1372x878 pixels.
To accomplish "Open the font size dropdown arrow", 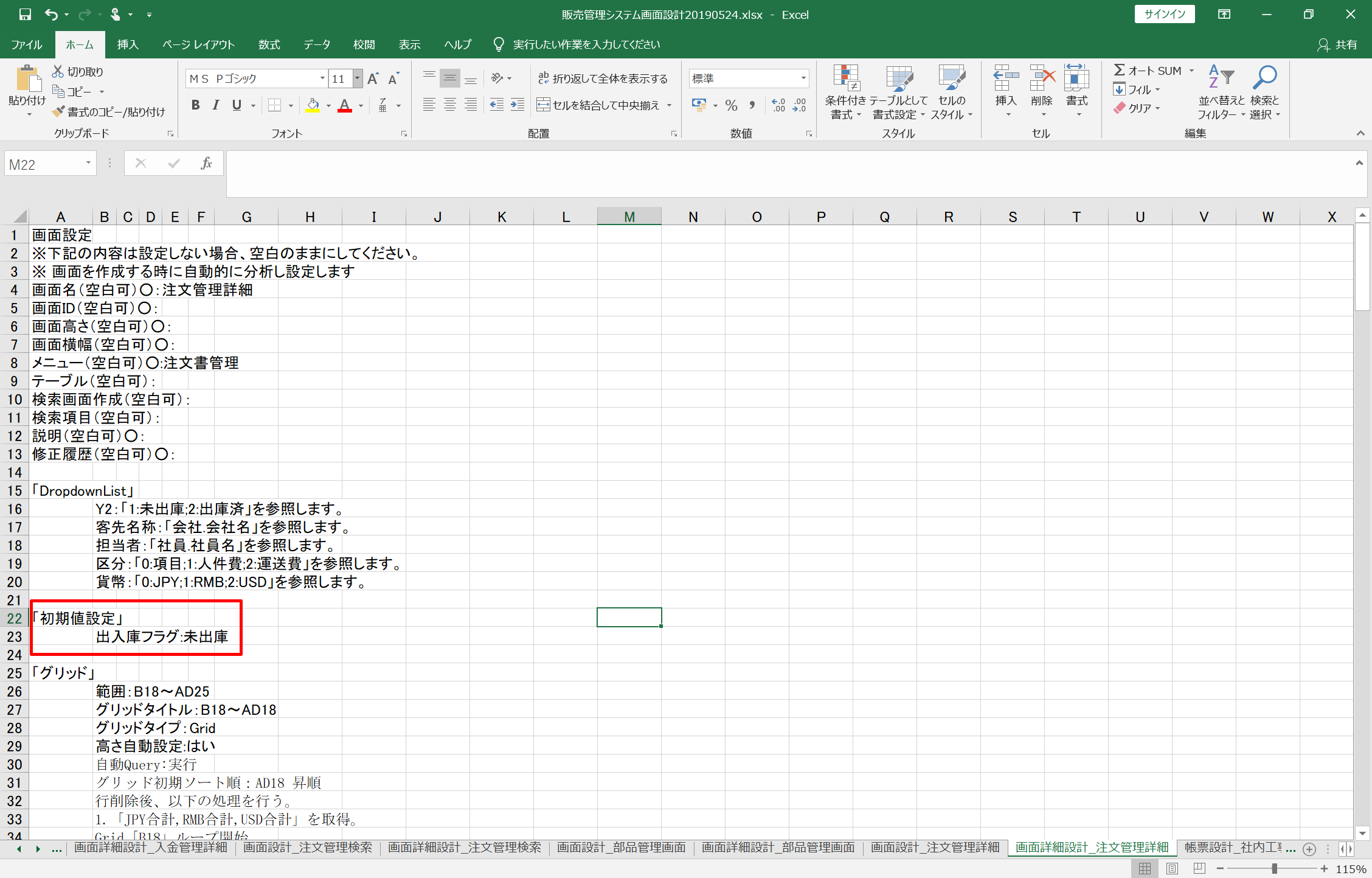I will click(358, 78).
